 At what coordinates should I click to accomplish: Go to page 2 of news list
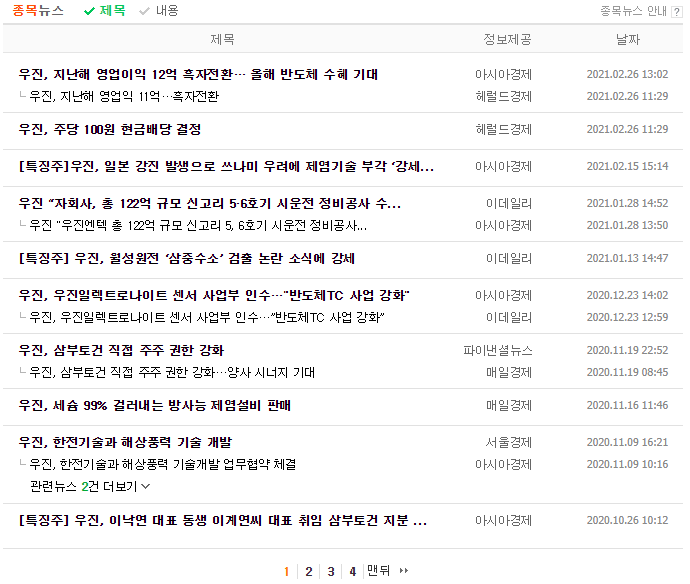point(309,571)
